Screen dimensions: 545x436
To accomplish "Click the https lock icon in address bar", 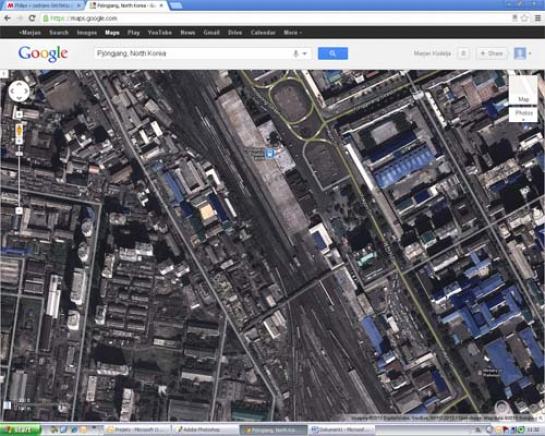I will coord(46,18).
